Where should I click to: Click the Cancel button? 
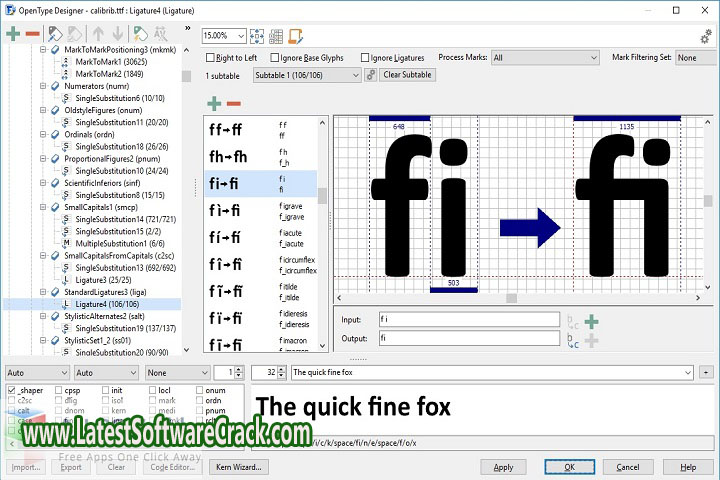point(628,467)
